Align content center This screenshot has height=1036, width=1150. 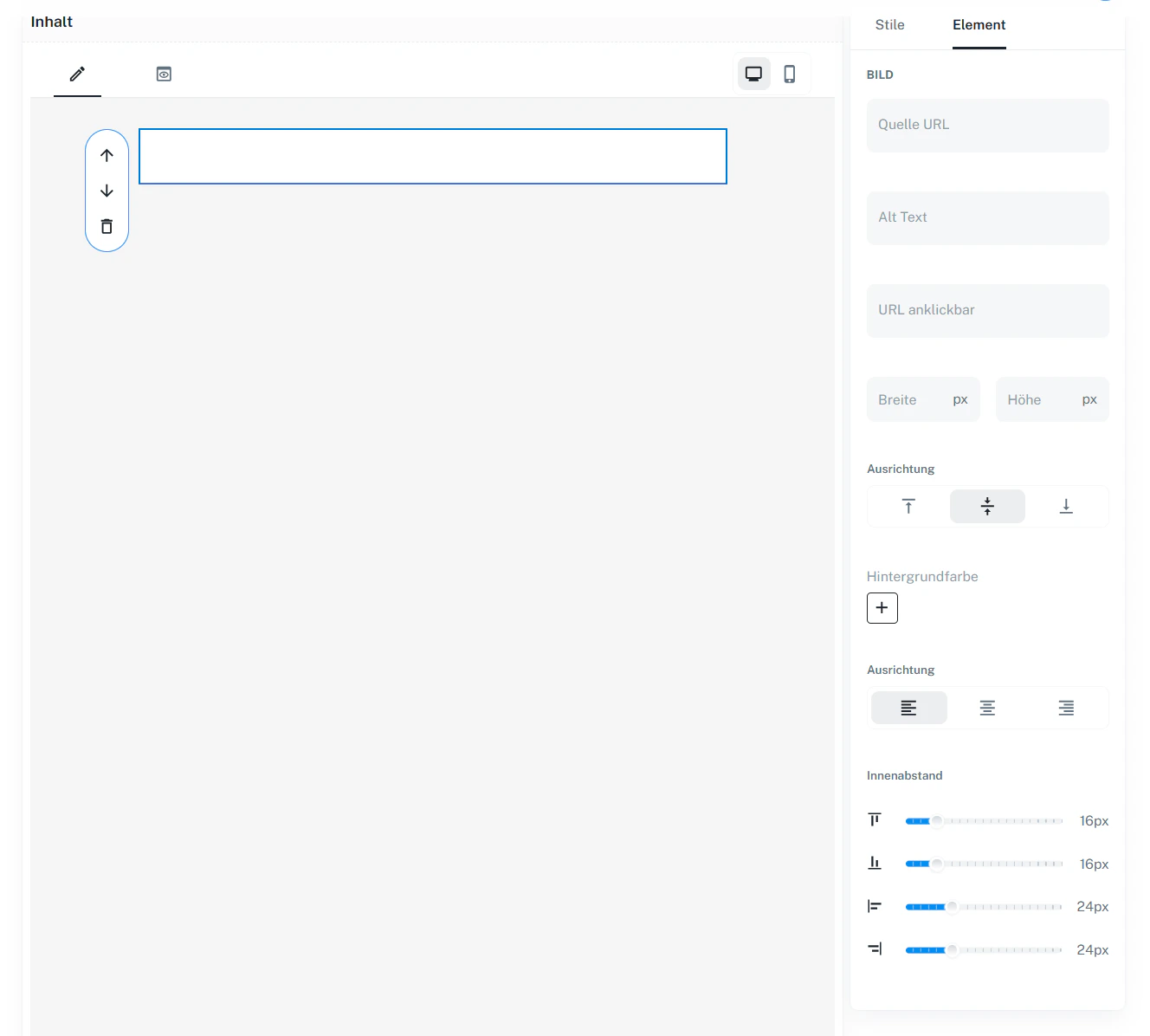click(x=987, y=708)
